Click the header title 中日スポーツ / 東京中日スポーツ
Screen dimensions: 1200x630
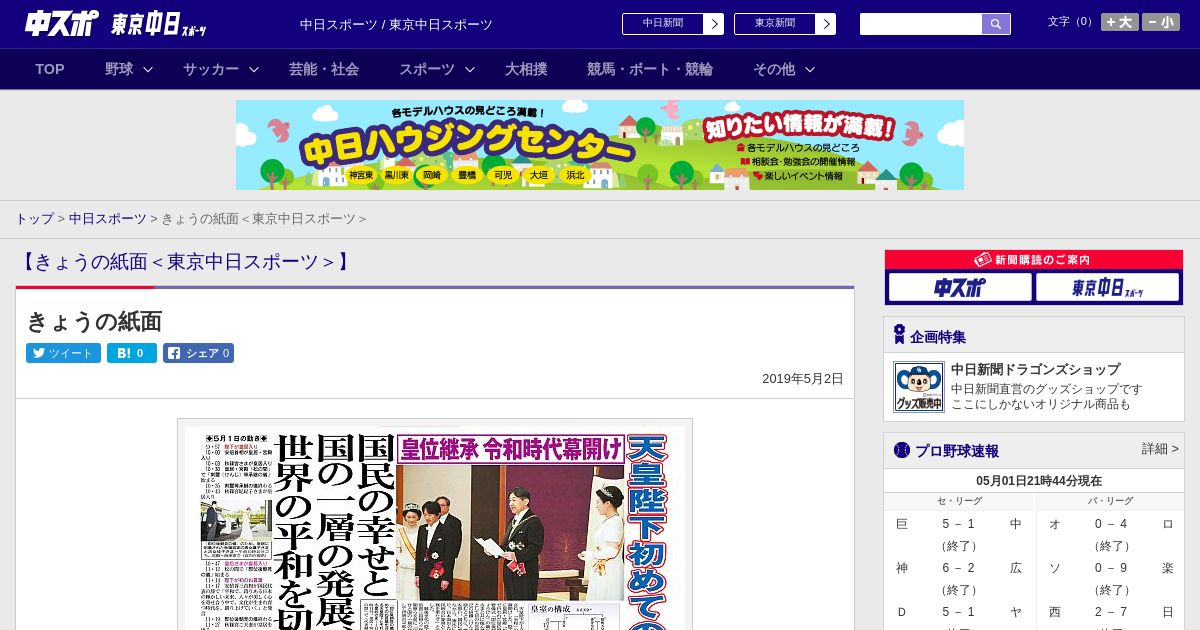click(x=396, y=24)
